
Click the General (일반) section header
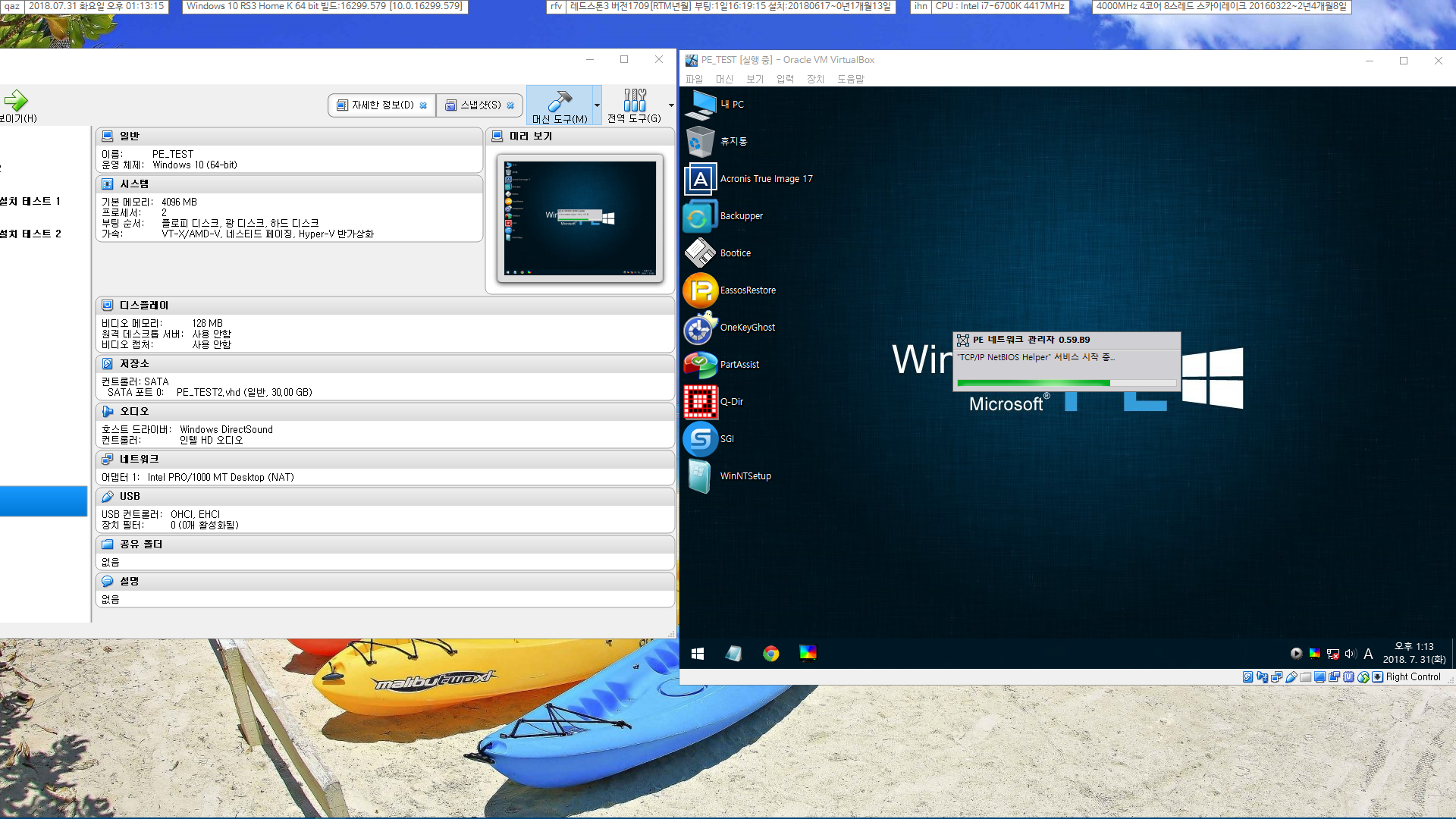[289, 136]
